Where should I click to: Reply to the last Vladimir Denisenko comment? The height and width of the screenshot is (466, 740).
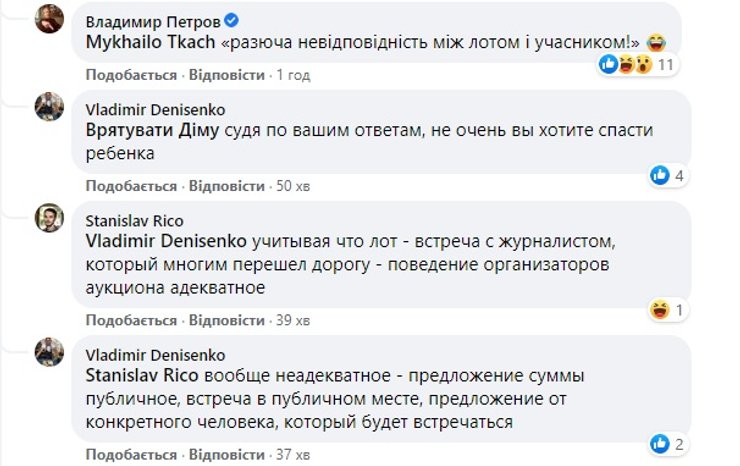[225, 454]
